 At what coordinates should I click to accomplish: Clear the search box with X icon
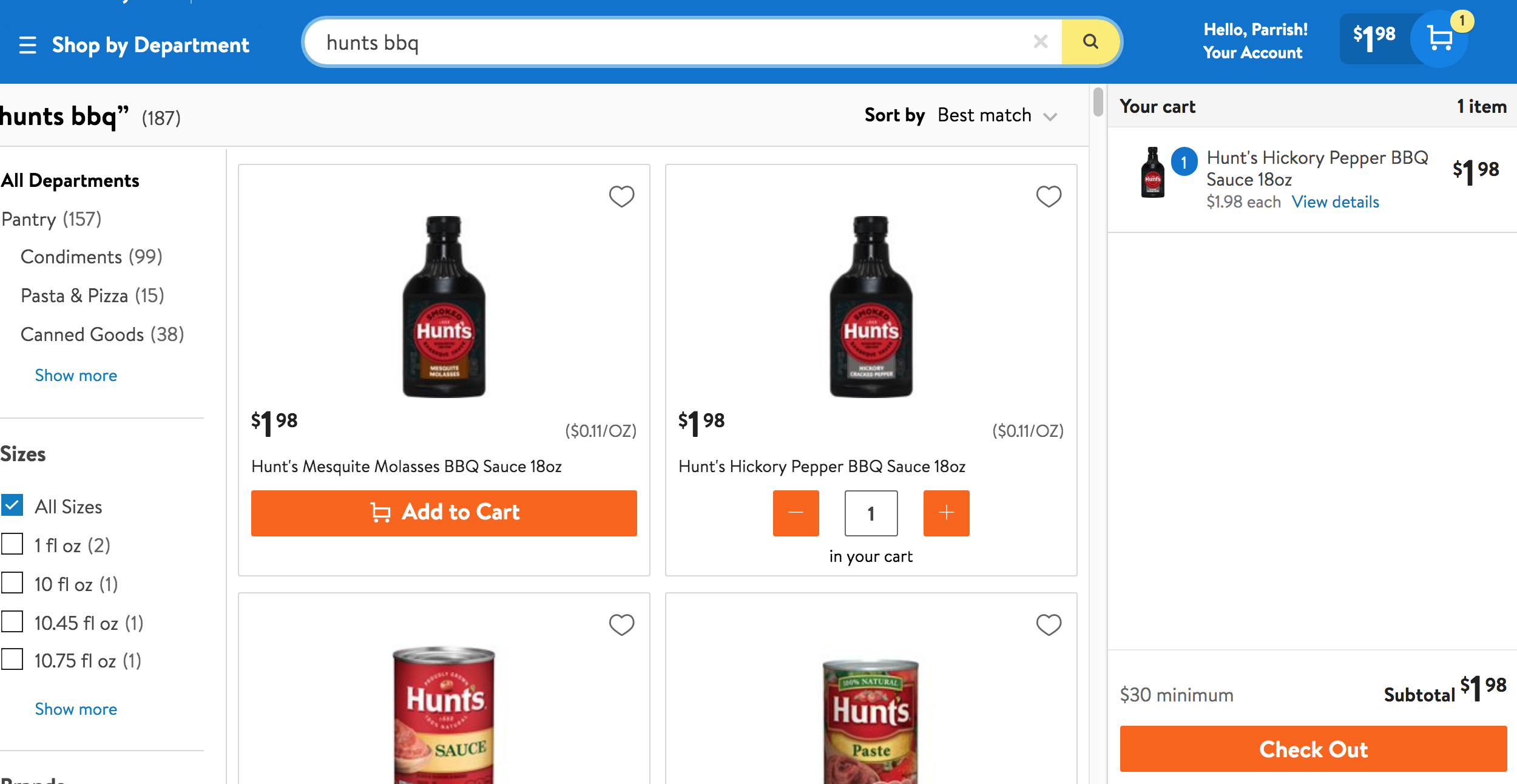(1040, 42)
